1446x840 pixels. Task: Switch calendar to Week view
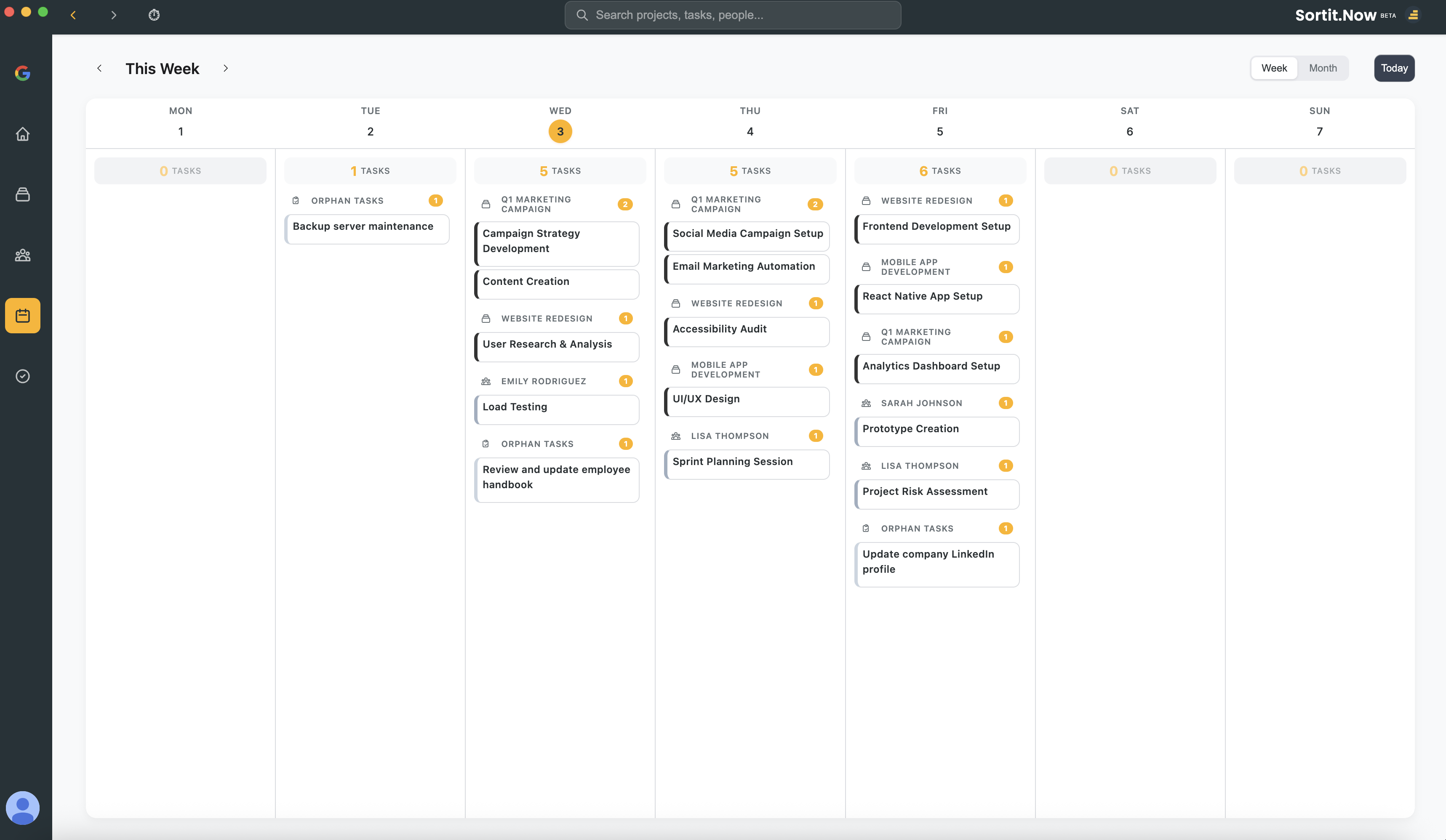coord(1274,68)
